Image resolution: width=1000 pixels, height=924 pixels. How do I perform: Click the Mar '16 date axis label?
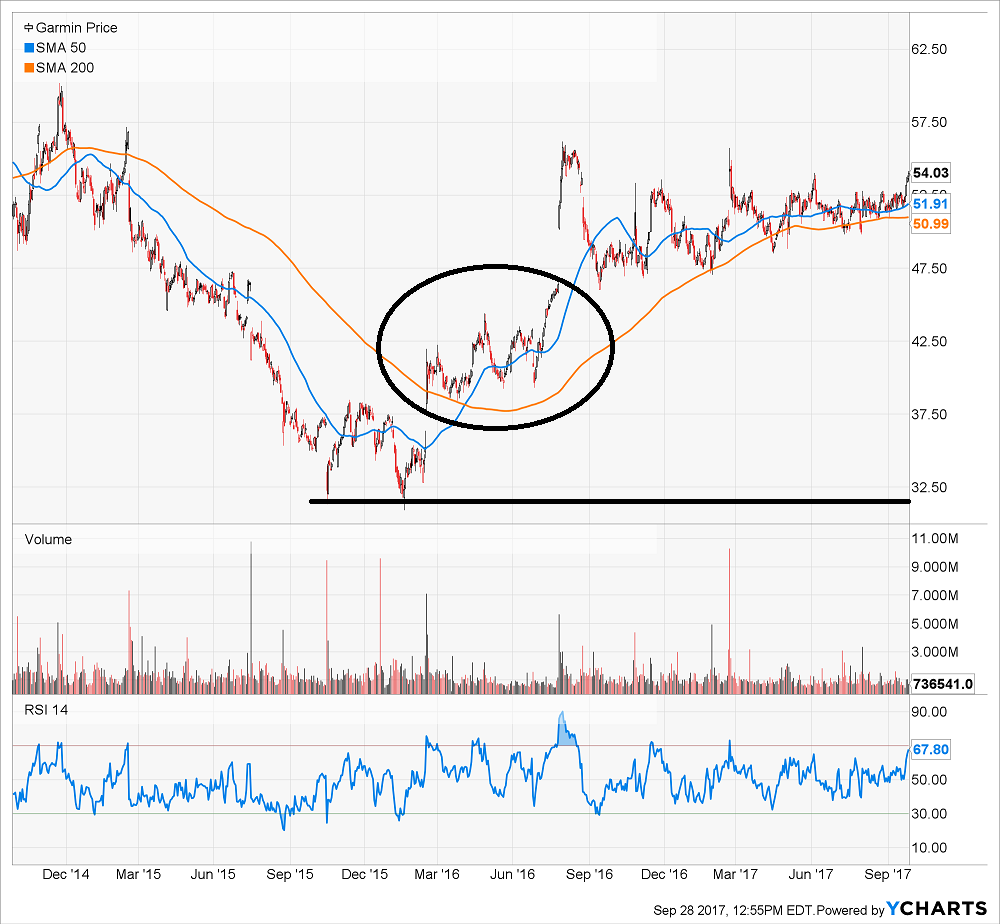[x=437, y=874]
